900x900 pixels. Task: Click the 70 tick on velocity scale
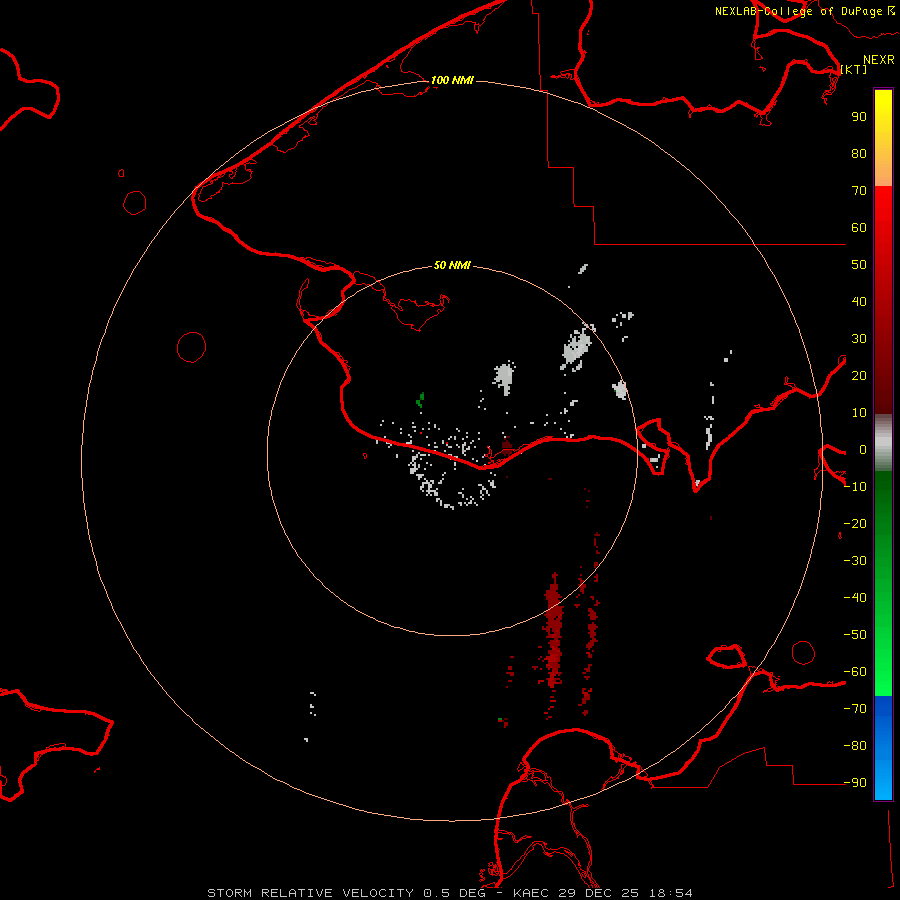coord(859,191)
